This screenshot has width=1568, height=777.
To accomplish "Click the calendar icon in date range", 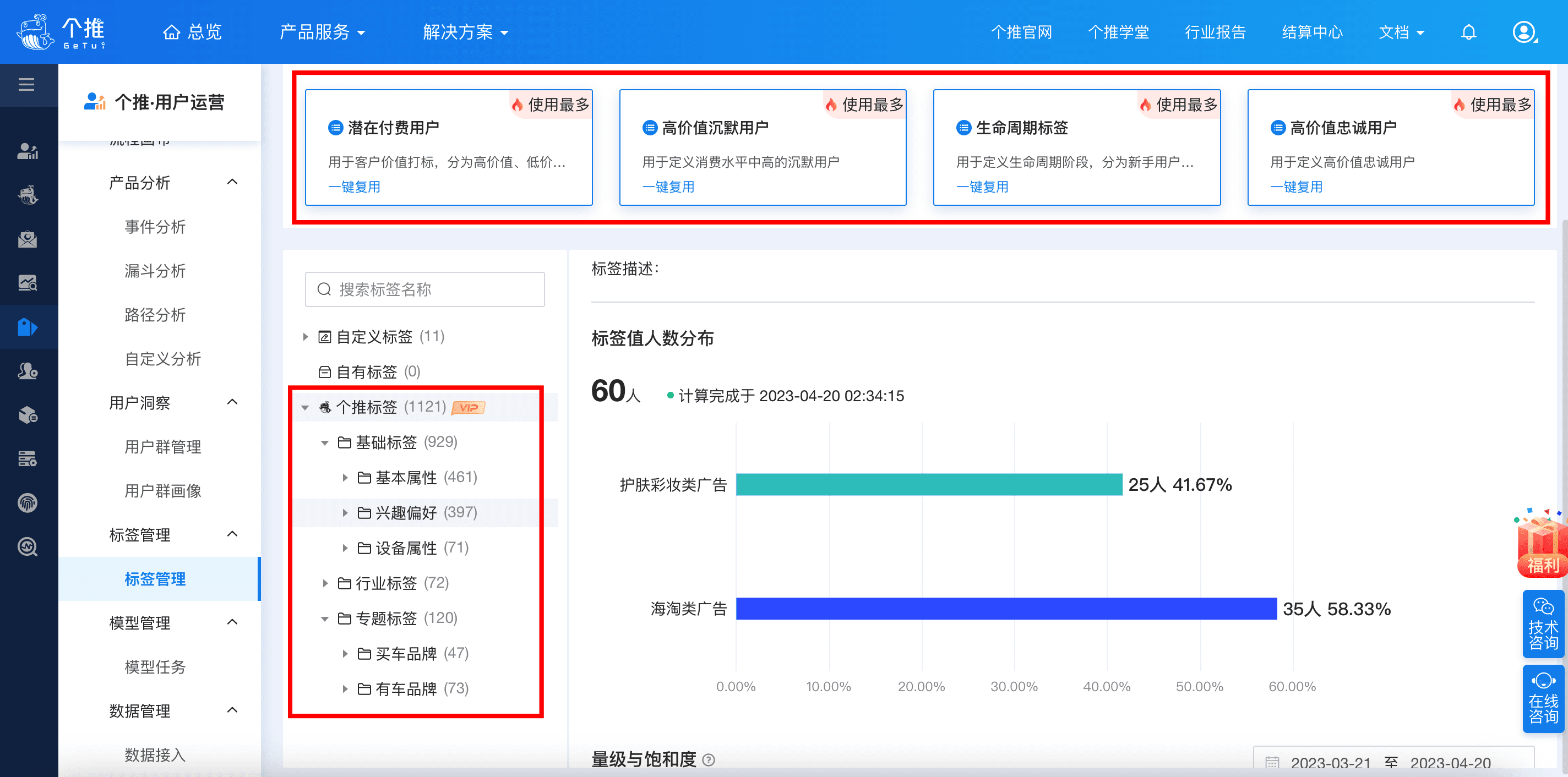I will (1272, 763).
